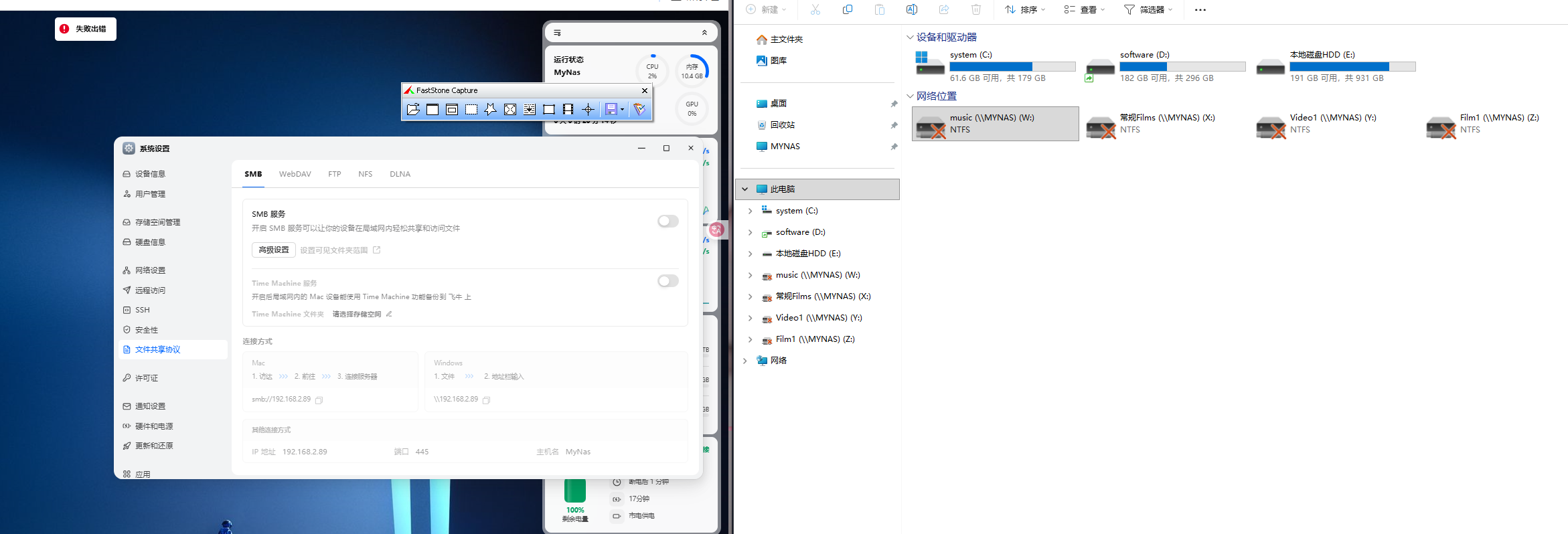Viewport: 1568px width, 534px height.
Task: Collapse the NAS status panel with double chevron
Action: (x=704, y=33)
